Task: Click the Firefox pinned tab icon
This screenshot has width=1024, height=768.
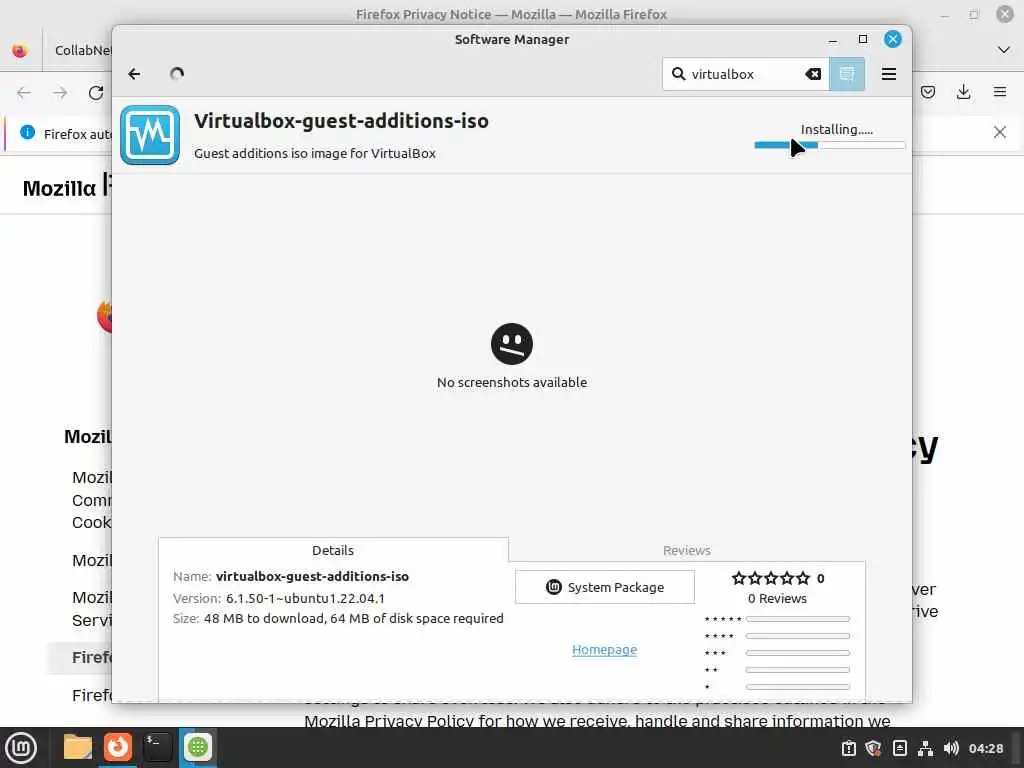Action: 20,50
